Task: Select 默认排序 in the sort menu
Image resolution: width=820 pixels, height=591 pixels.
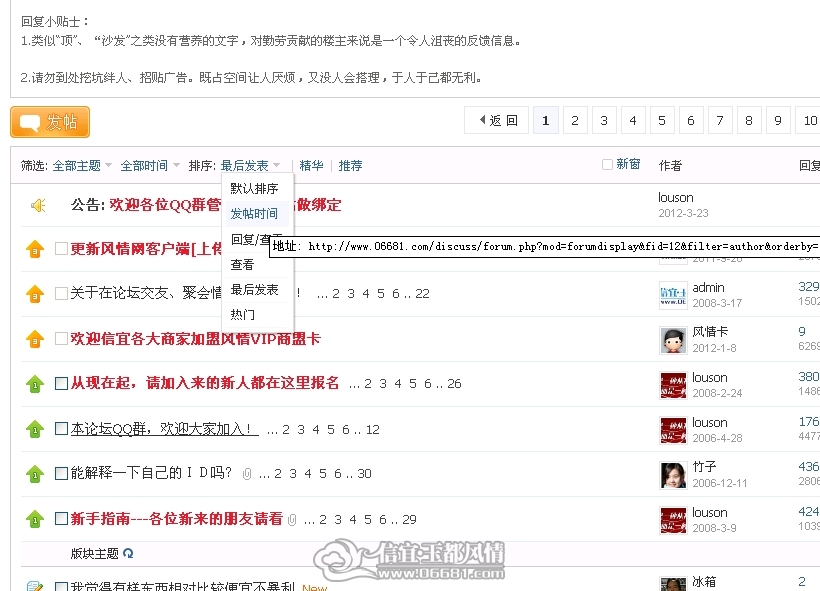Action: pos(255,189)
